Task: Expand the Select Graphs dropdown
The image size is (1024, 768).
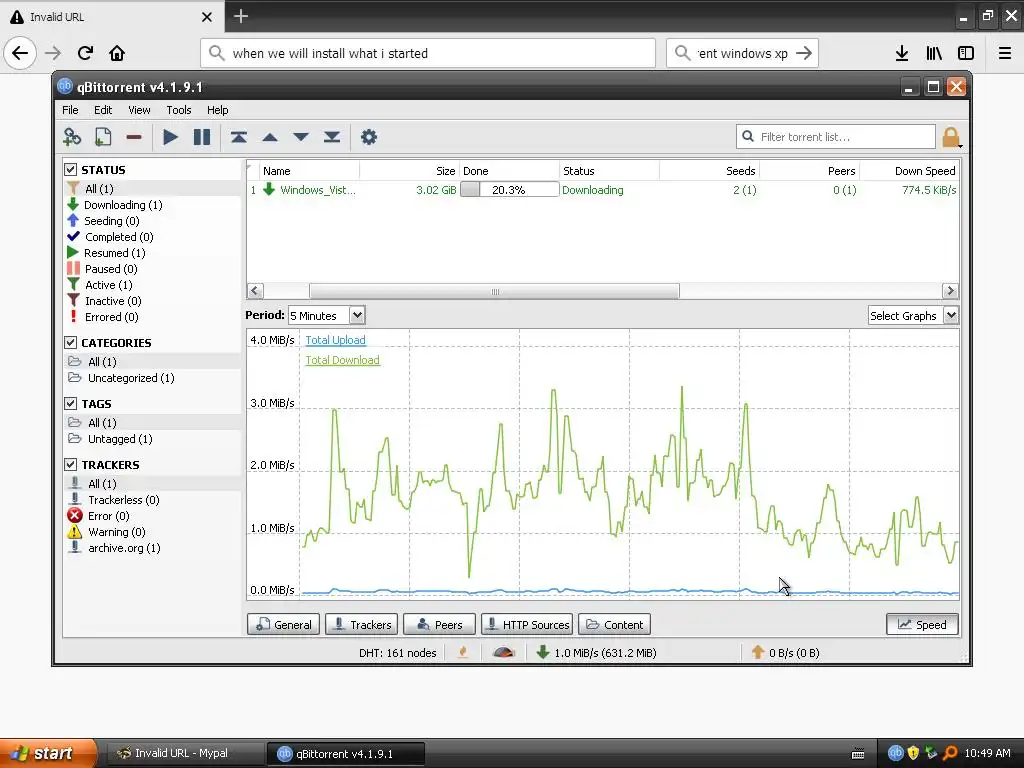Action: [x=912, y=315]
